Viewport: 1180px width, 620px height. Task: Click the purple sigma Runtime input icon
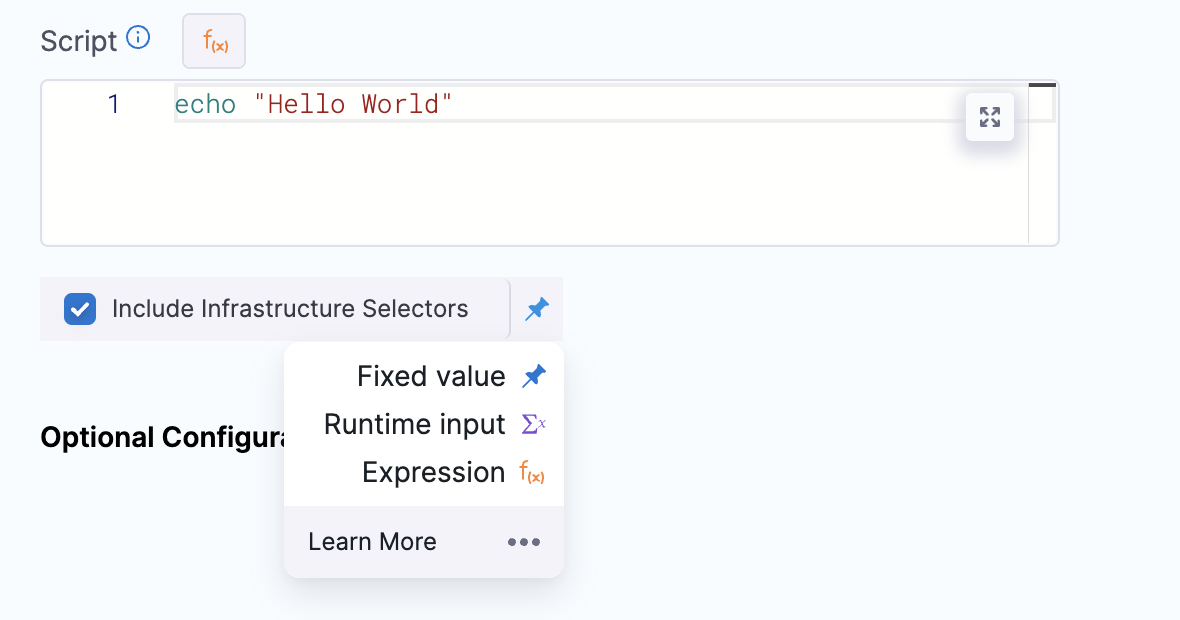click(534, 424)
